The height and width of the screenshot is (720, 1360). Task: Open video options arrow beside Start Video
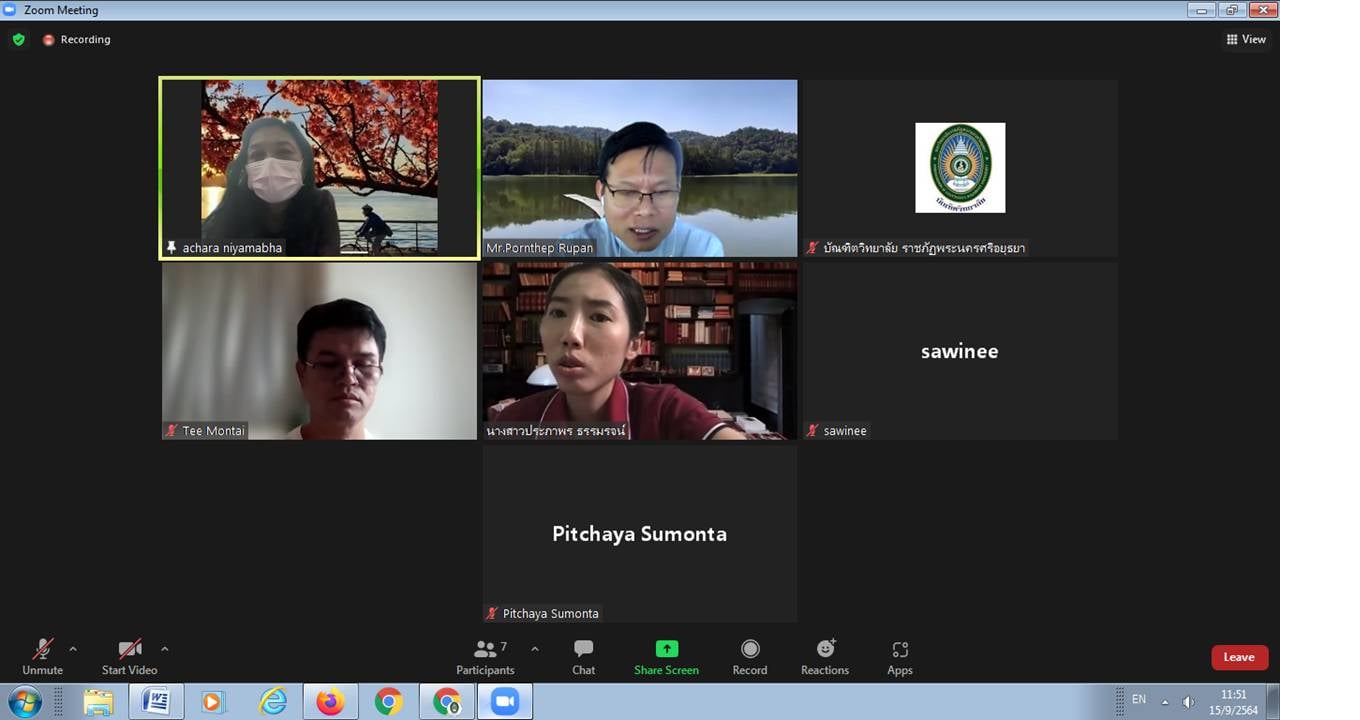165,649
